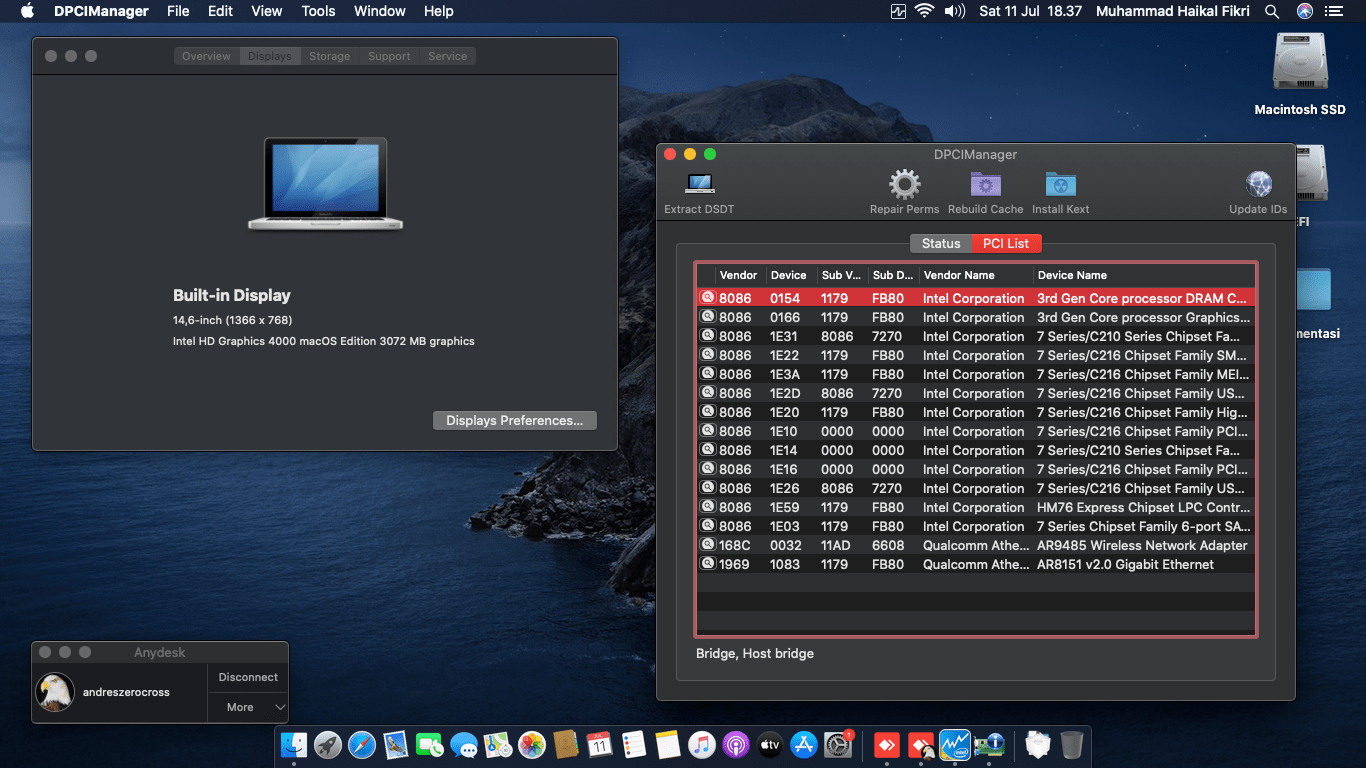
Task: Click the Siri icon in the menu bar
Action: click(x=1304, y=11)
